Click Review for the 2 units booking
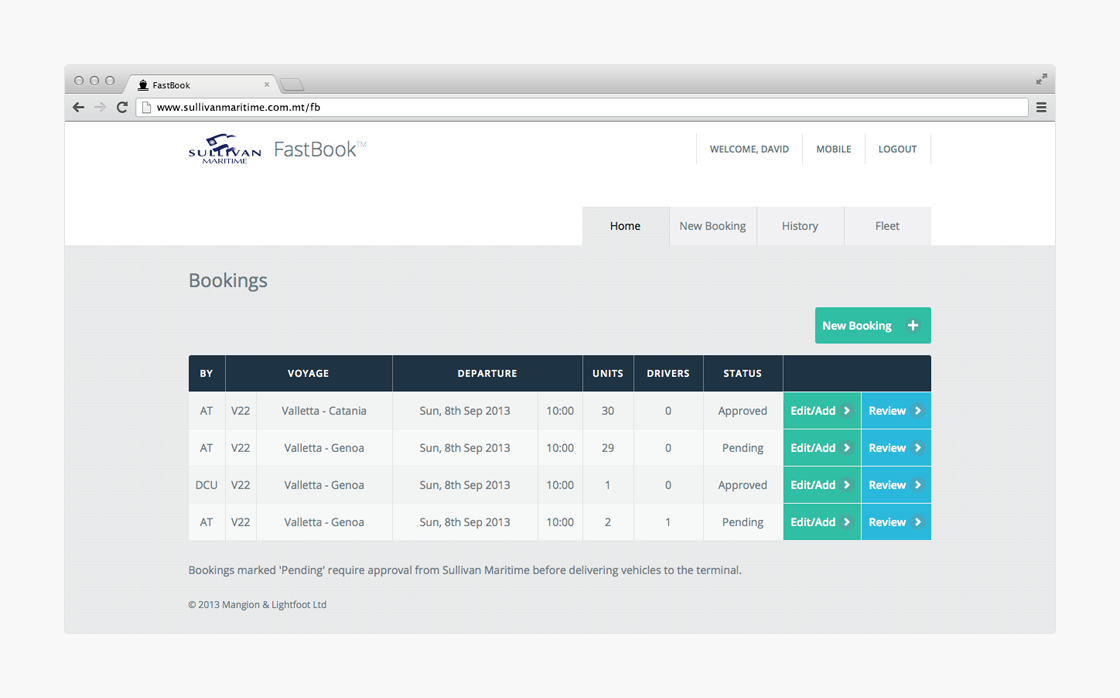This screenshot has width=1120, height=698. pyautogui.click(x=896, y=522)
